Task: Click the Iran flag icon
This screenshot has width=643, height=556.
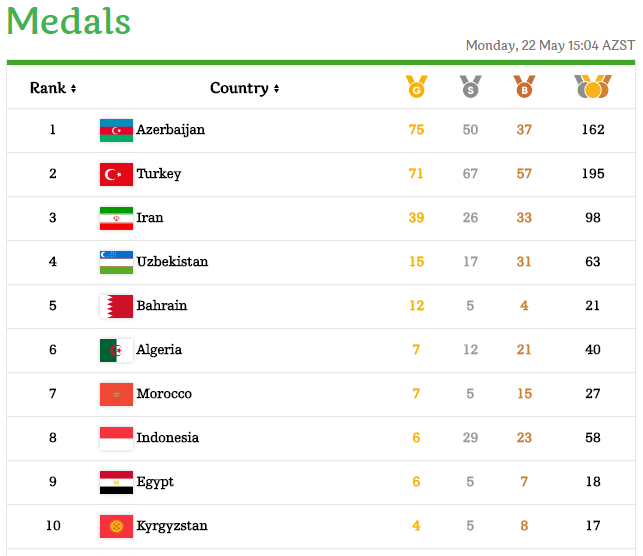Action: (x=116, y=218)
